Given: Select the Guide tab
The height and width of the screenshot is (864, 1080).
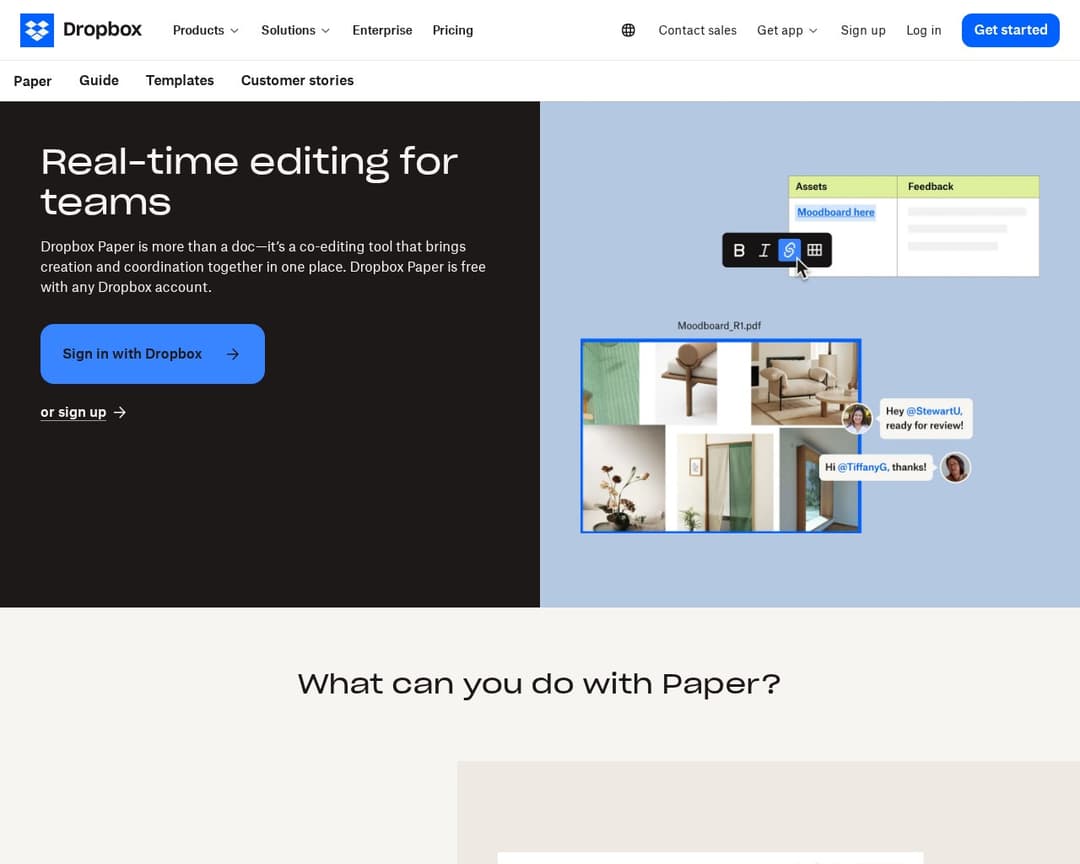Looking at the screenshot, I should coord(98,81).
